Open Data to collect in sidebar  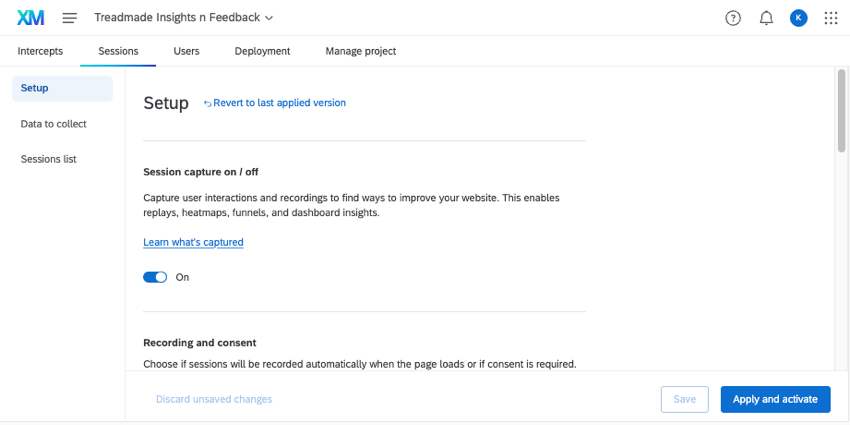(54, 124)
